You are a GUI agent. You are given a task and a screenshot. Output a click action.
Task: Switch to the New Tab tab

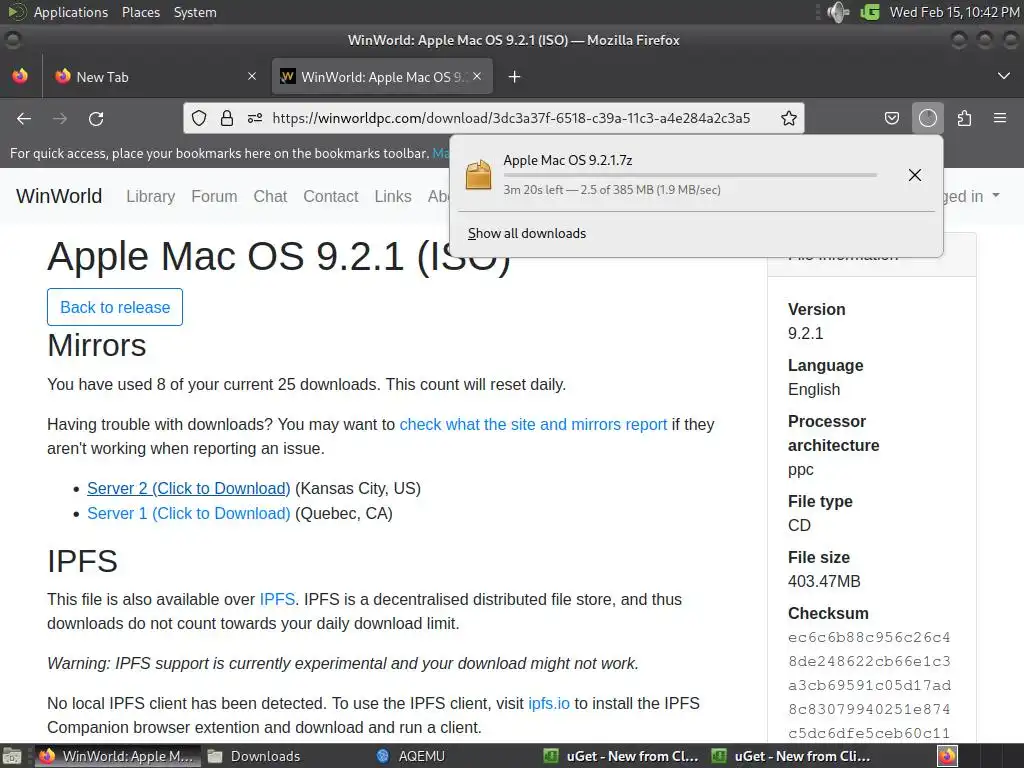(x=153, y=77)
